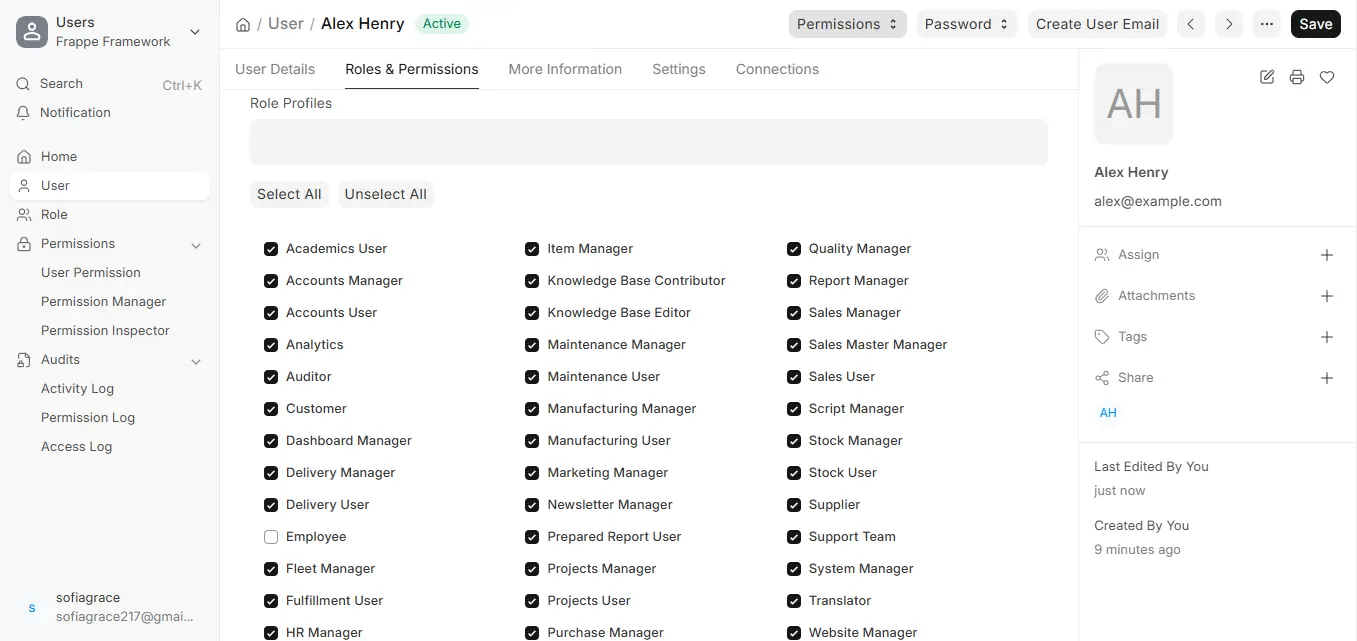Click the Users app logo icon

(x=32, y=32)
